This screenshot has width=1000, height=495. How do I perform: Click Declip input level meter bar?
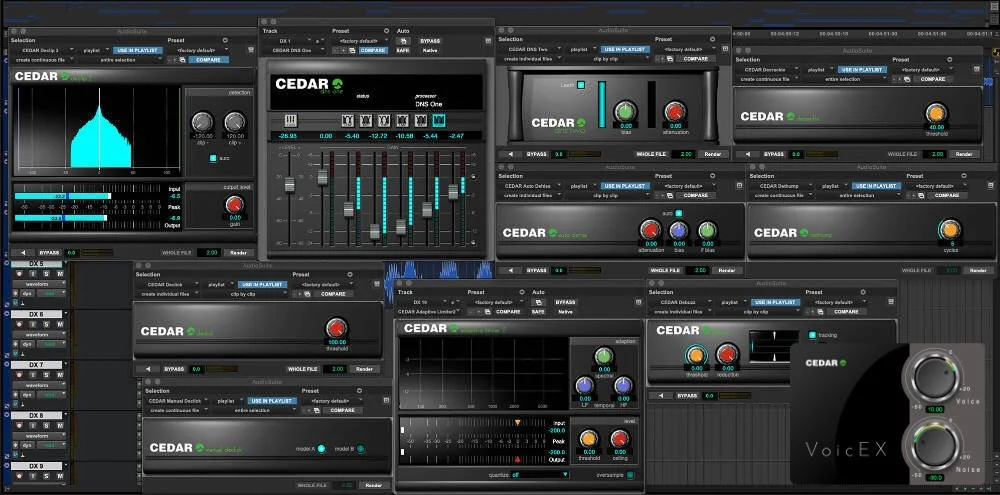(62, 196)
